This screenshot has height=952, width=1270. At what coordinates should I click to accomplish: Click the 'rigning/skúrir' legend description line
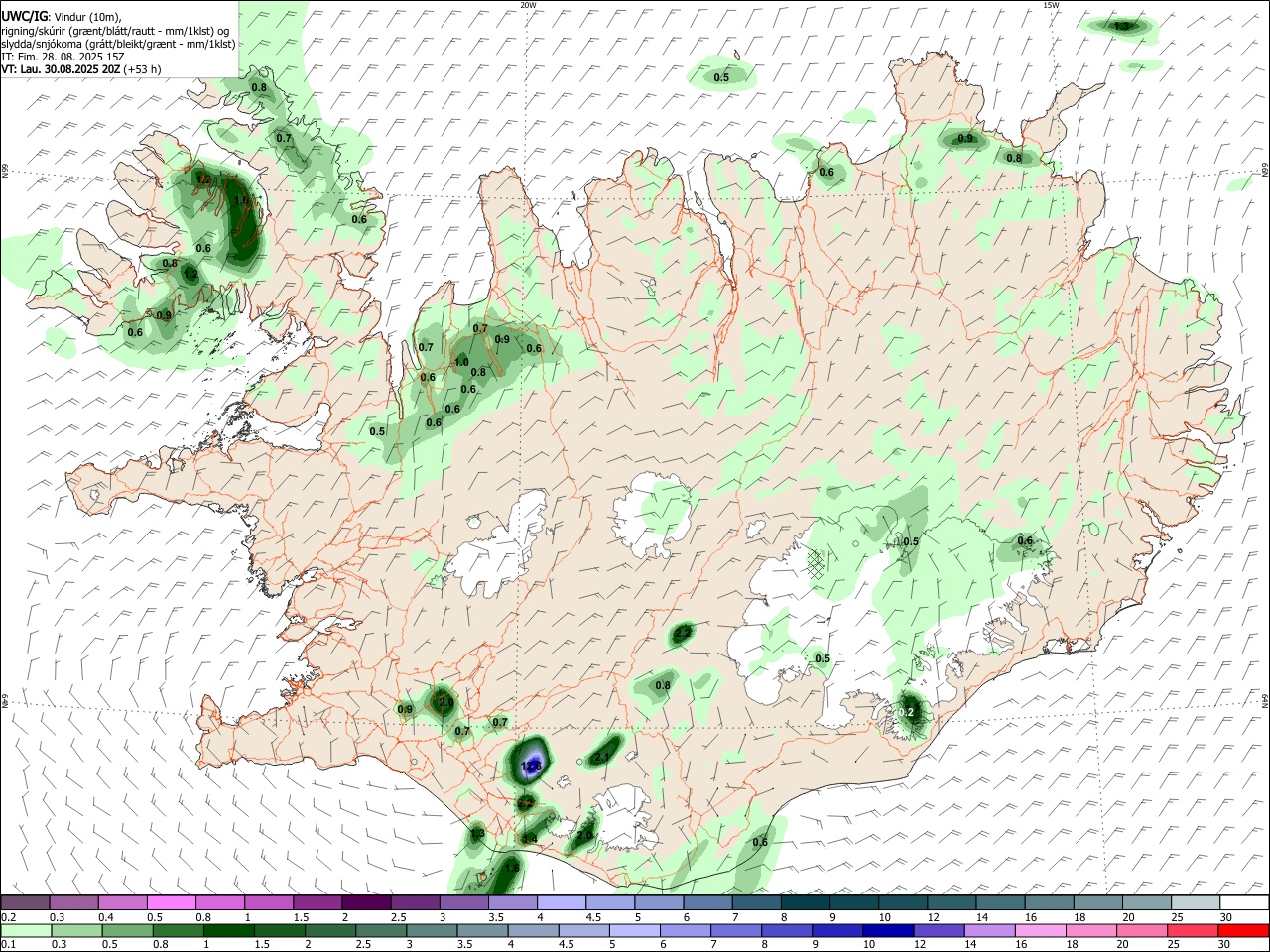click(x=115, y=30)
